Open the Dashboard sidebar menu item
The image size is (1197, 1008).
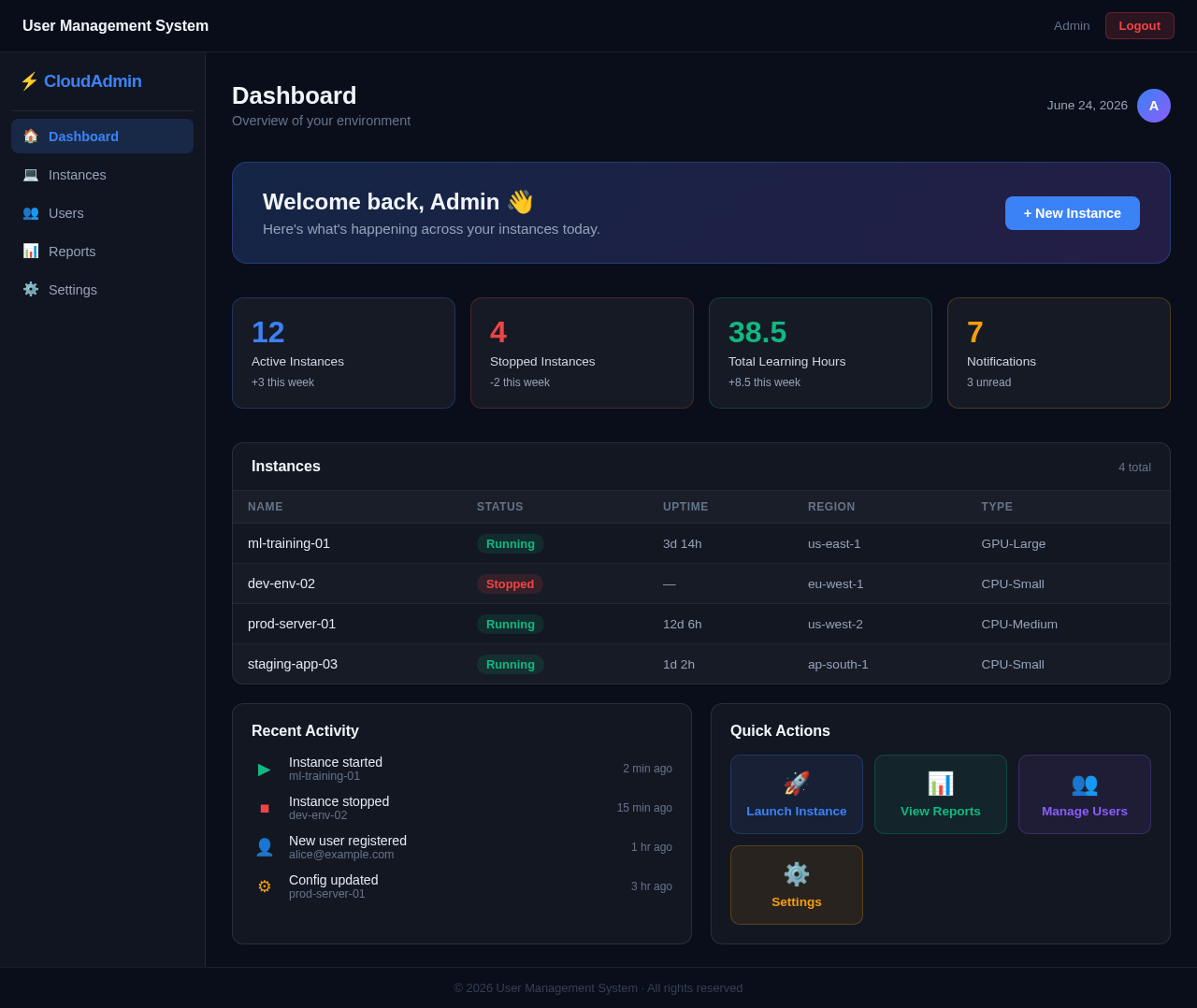point(102,137)
